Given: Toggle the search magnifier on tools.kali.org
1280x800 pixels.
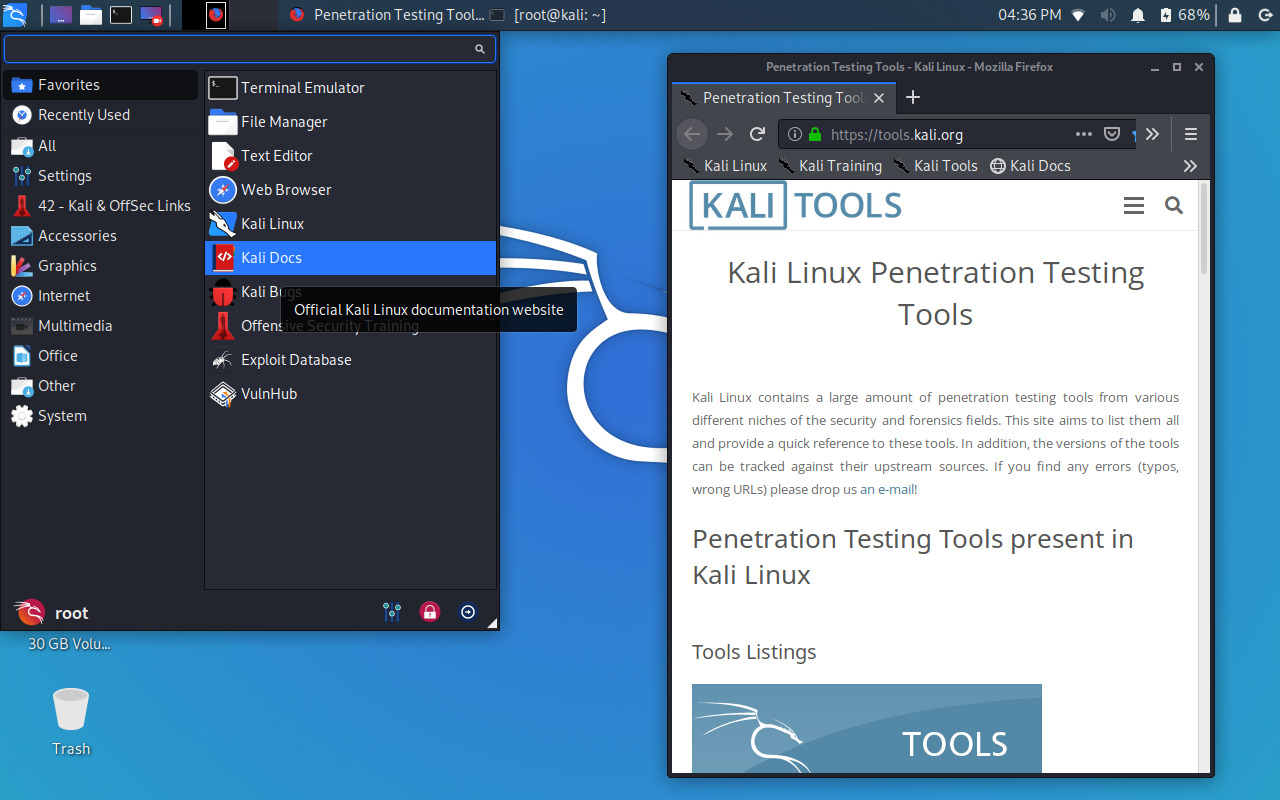Looking at the screenshot, I should [x=1173, y=205].
